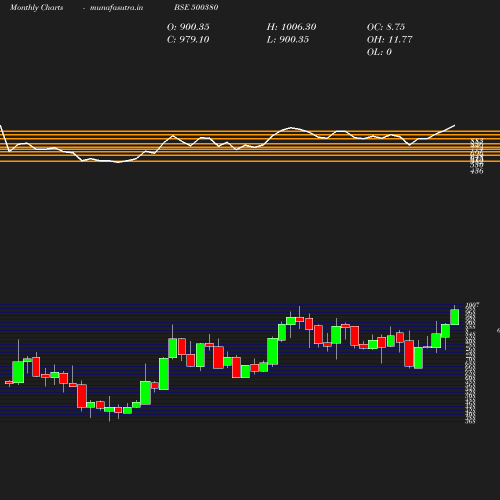500x500 pixels.
Task: Click the last green candlestick on the chart
Action: [455, 317]
